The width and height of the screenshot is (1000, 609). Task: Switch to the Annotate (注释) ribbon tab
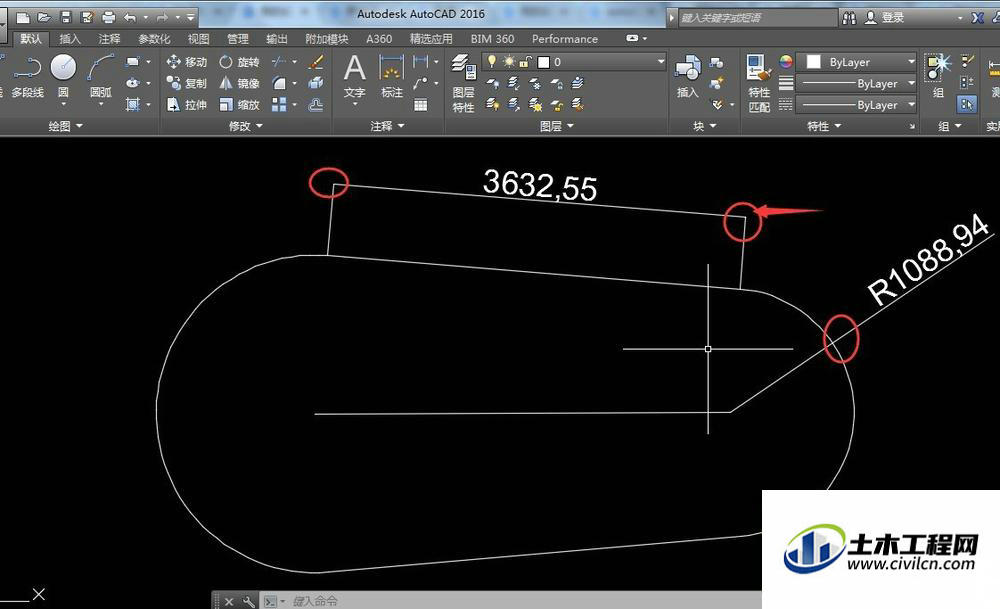(x=109, y=39)
